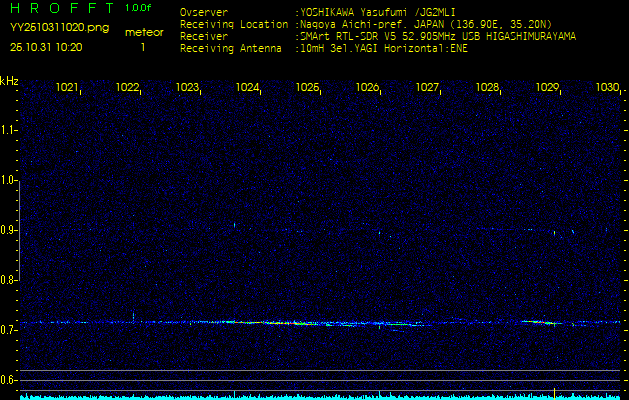629x400 pixels.
Task: Click the bright meteor echo below 1029
Action: [540, 322]
